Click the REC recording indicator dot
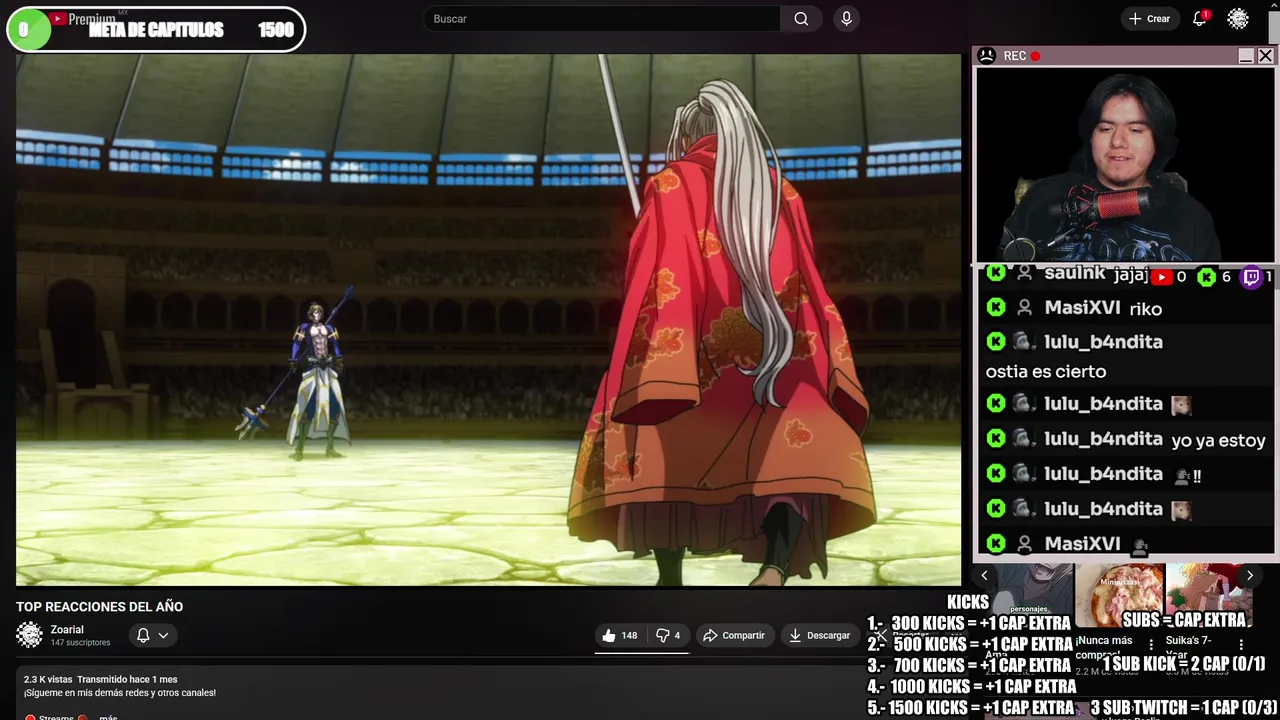 coord(1035,56)
